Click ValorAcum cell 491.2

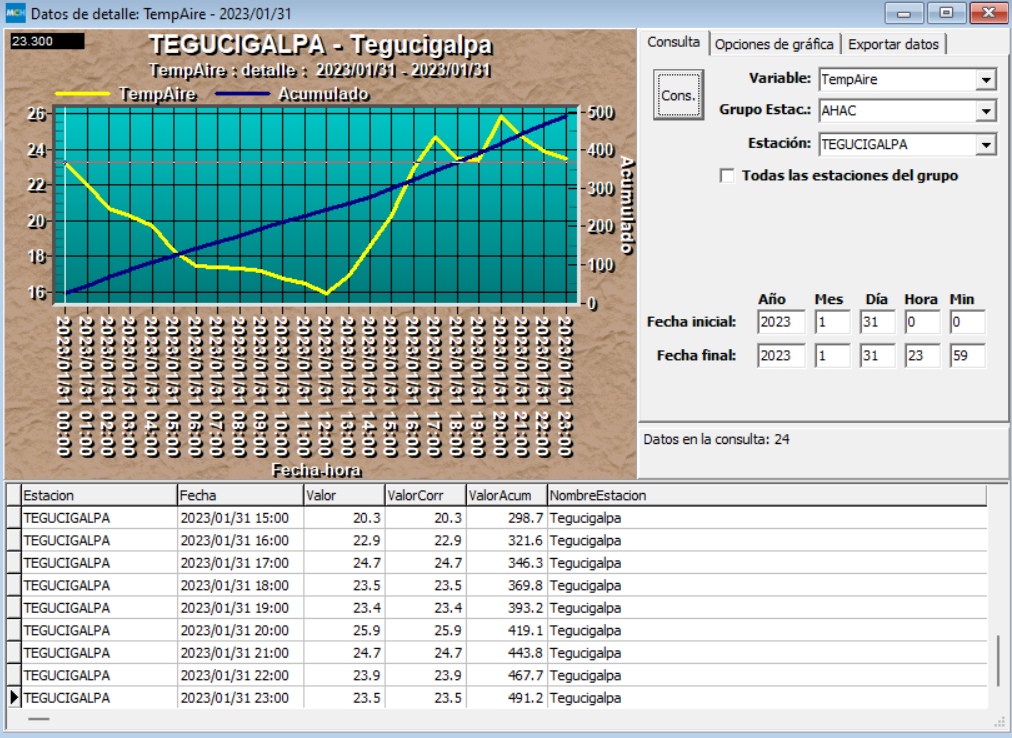click(x=507, y=698)
